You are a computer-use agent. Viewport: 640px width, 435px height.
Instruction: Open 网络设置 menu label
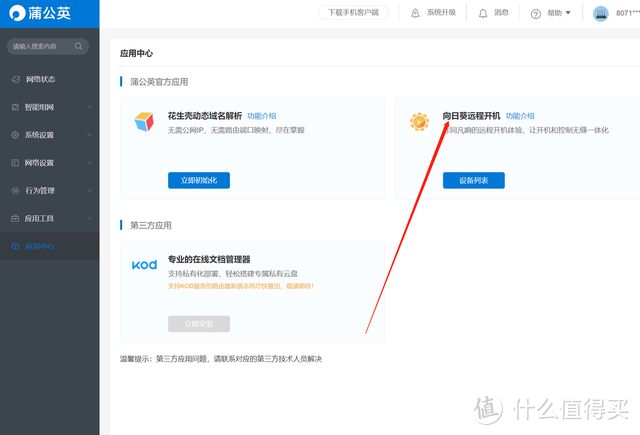click(x=39, y=163)
